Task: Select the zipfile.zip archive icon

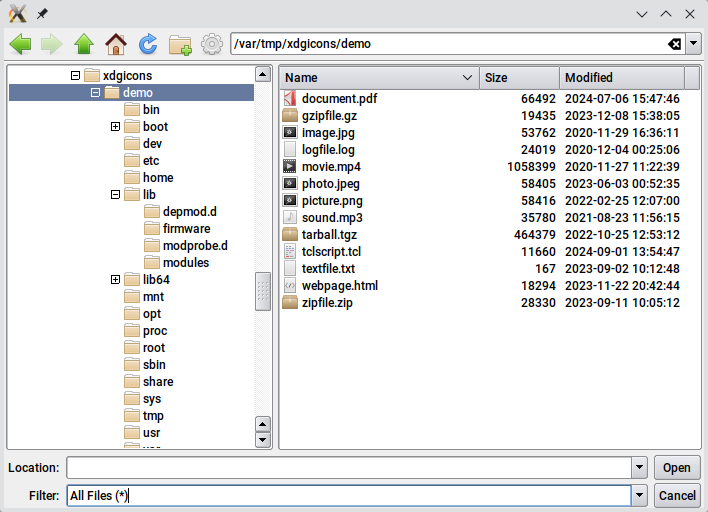Action: [290, 303]
